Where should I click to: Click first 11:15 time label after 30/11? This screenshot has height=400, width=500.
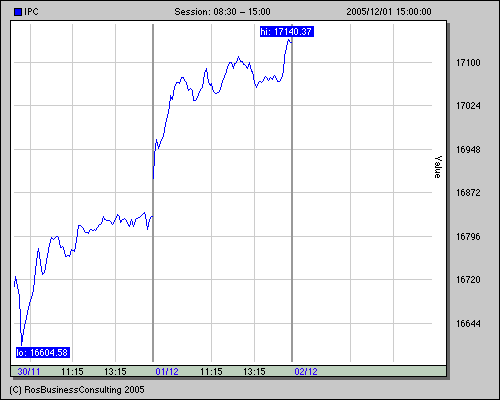(72, 371)
